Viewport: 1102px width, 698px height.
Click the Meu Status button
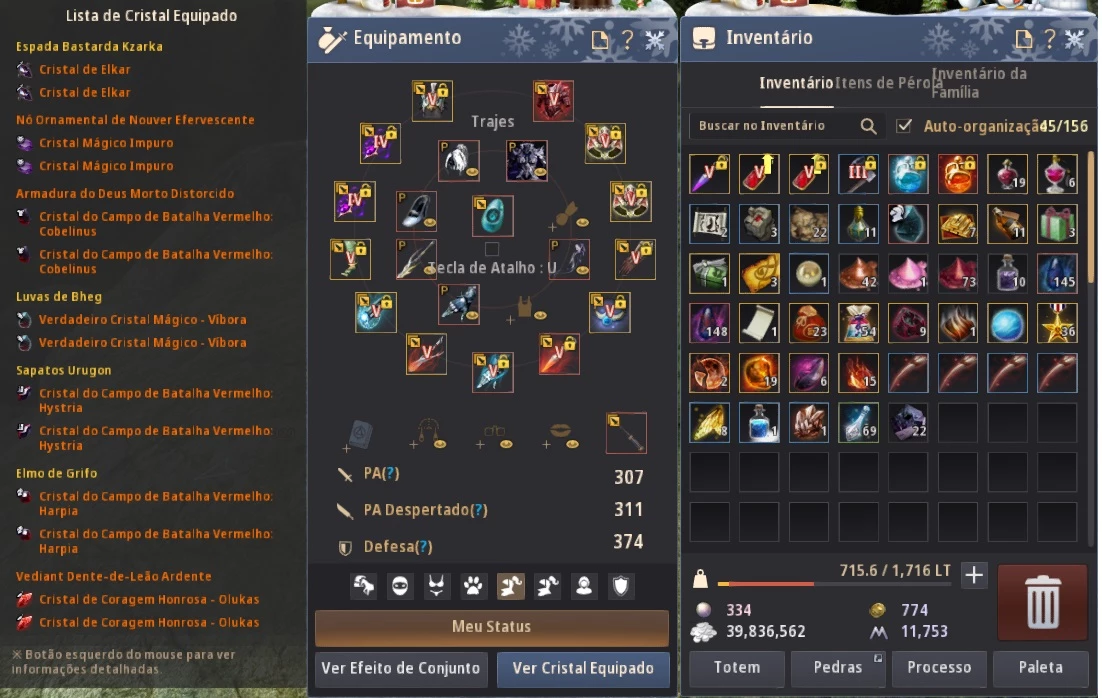tap(491, 627)
